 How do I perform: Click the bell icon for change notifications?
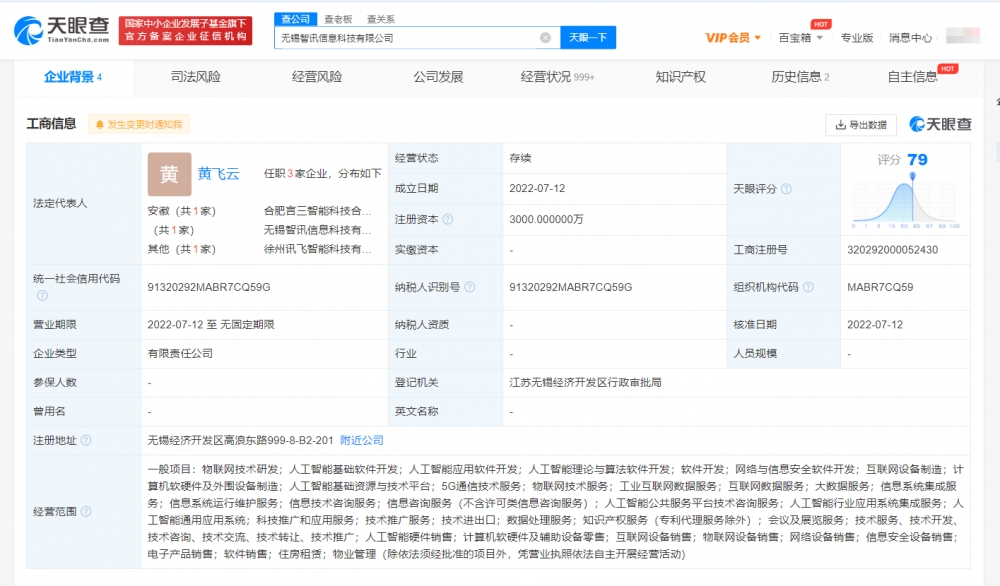pyautogui.click(x=98, y=125)
